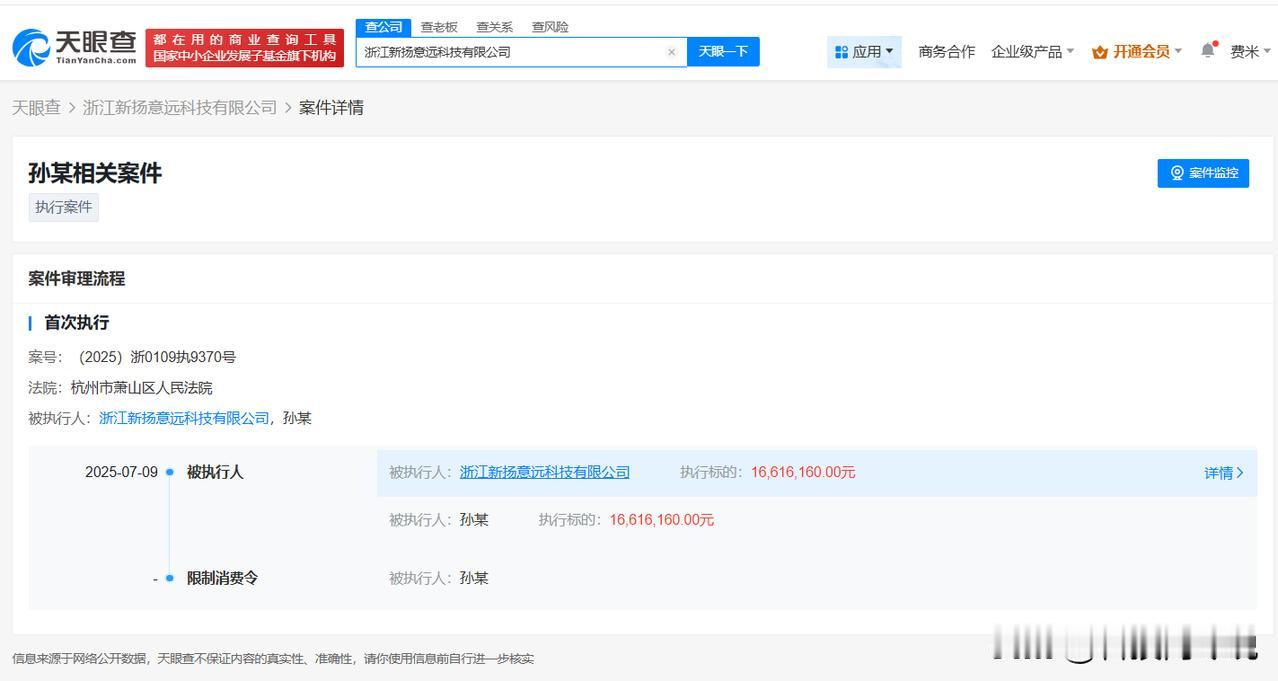Viewport: 1278px width, 681px height.
Task: Open 详情 for the first execution row
Action: (x=1224, y=473)
